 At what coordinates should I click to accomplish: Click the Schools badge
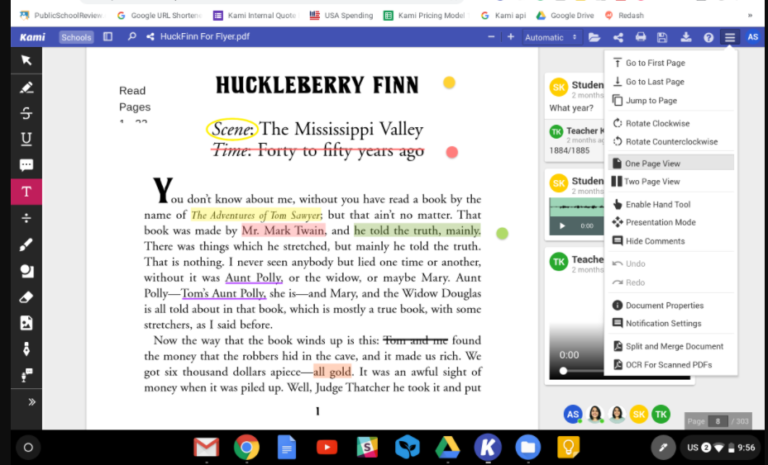pos(76,37)
